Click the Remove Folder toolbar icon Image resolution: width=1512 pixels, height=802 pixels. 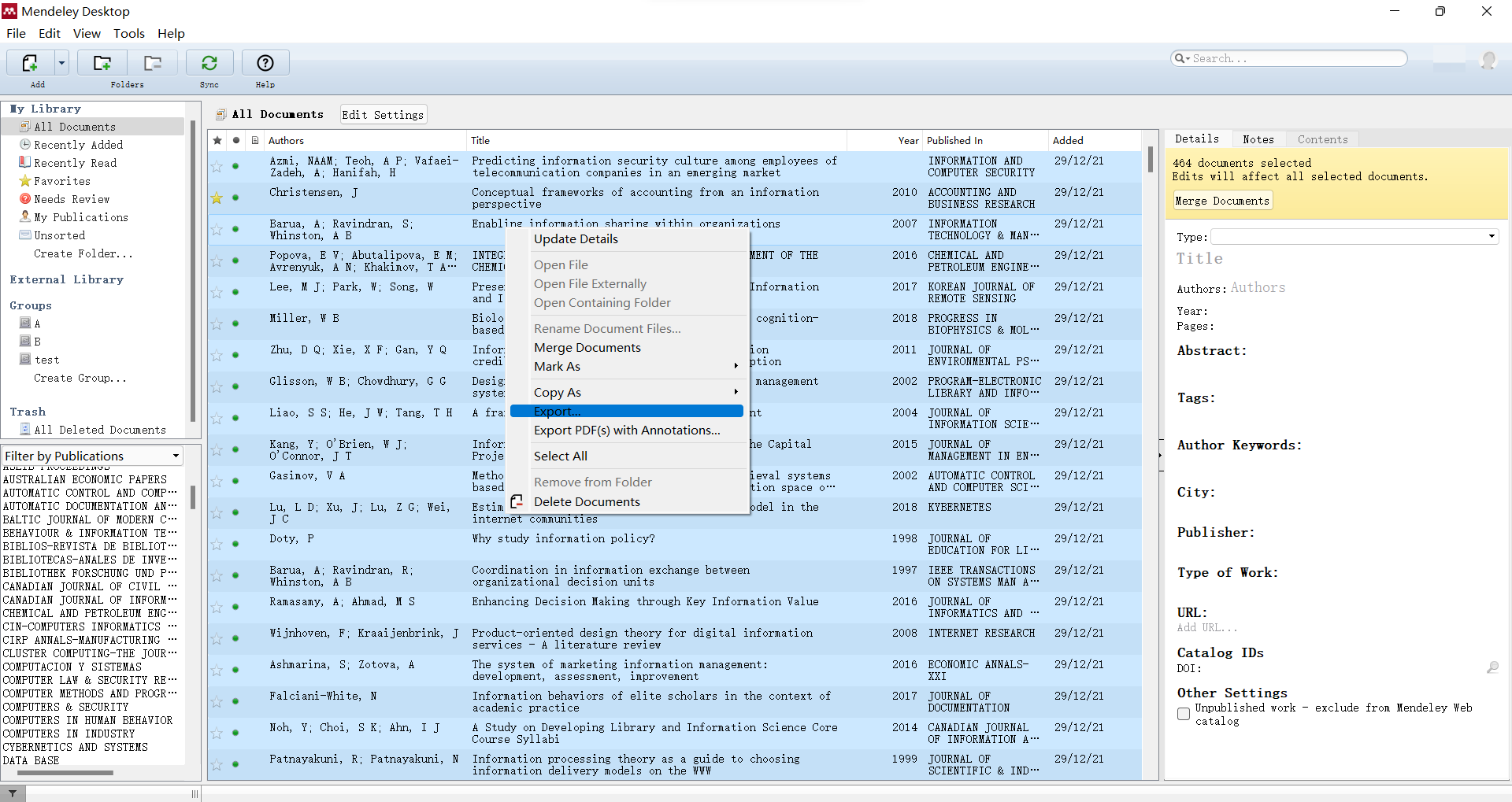[153, 63]
